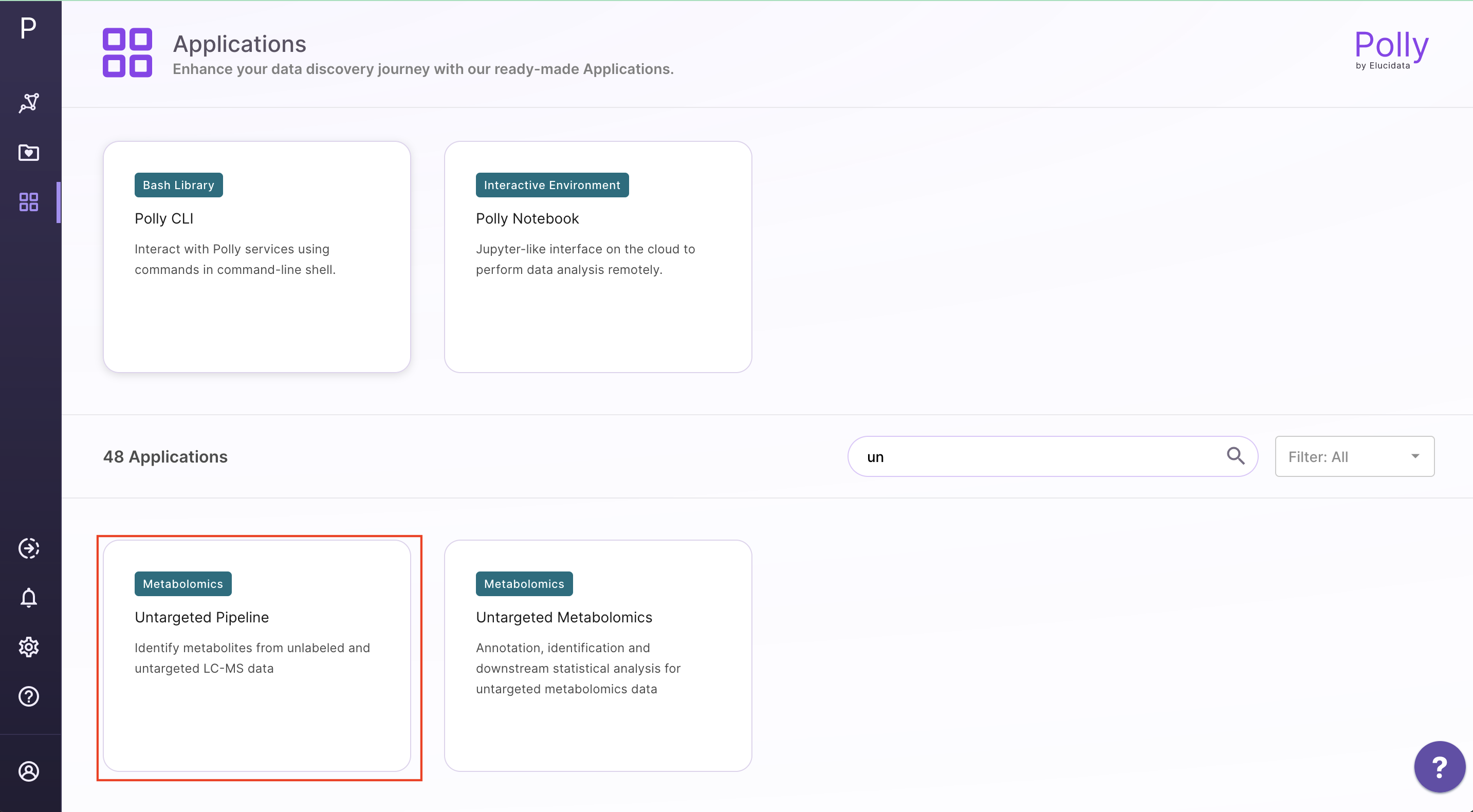Click 'Identify metabolites from unlabeled' description
The height and width of the screenshot is (812, 1473).
tap(252, 658)
